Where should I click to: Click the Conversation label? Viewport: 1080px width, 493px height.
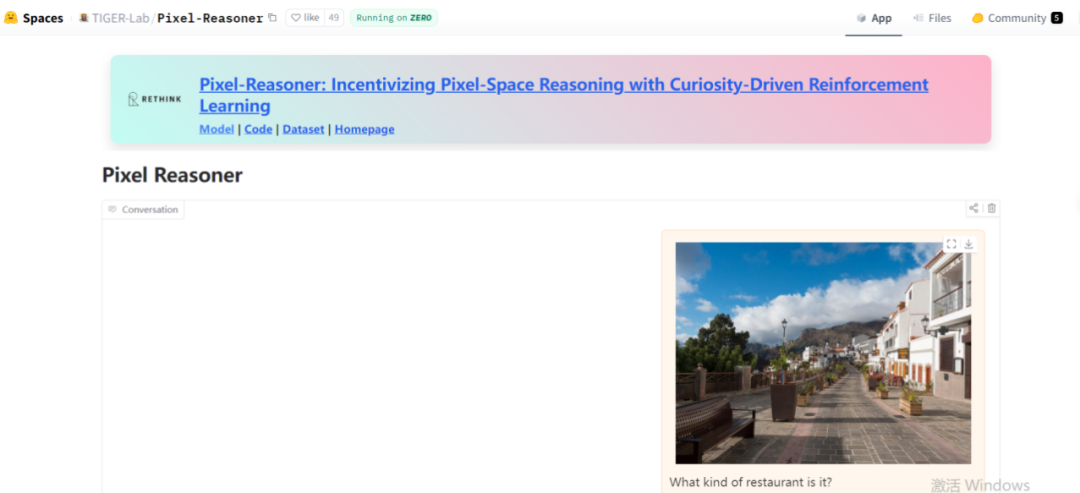(143, 209)
